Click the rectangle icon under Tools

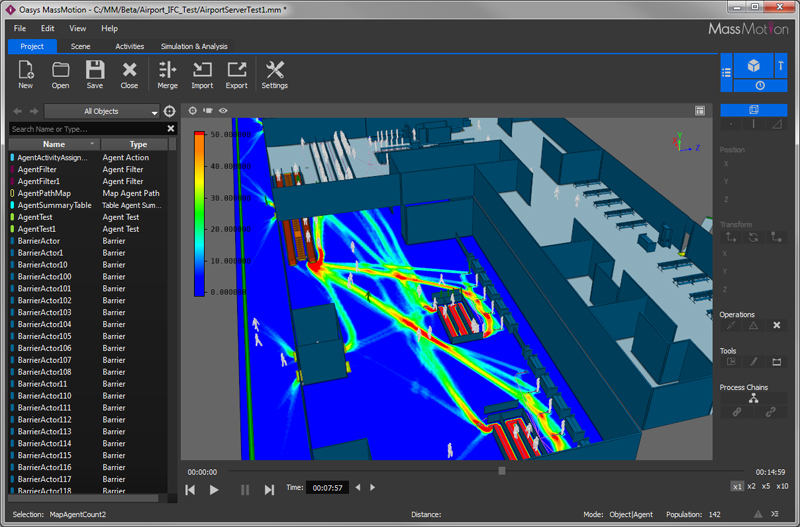[777, 362]
